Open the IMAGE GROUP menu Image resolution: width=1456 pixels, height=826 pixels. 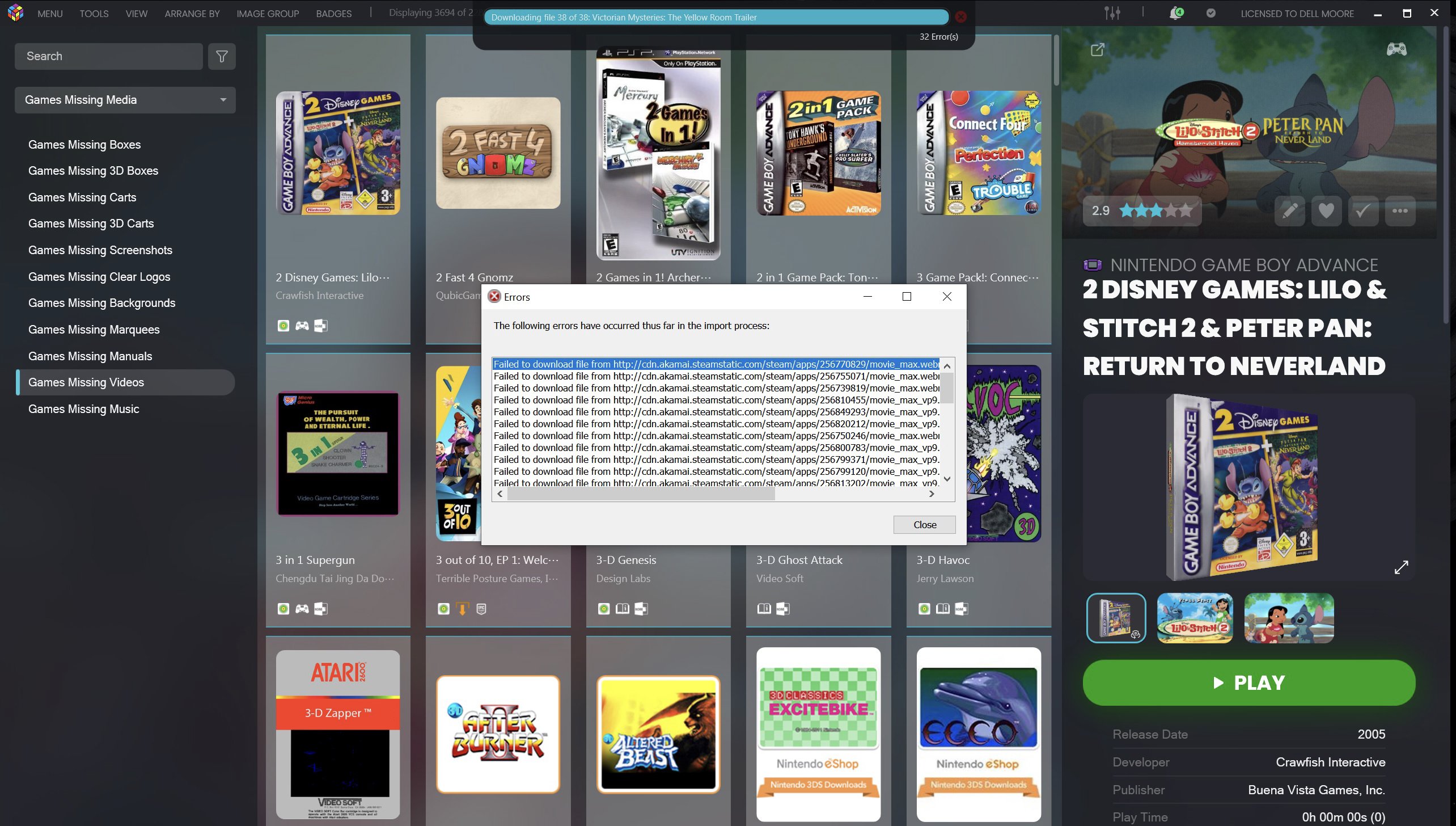click(x=268, y=14)
